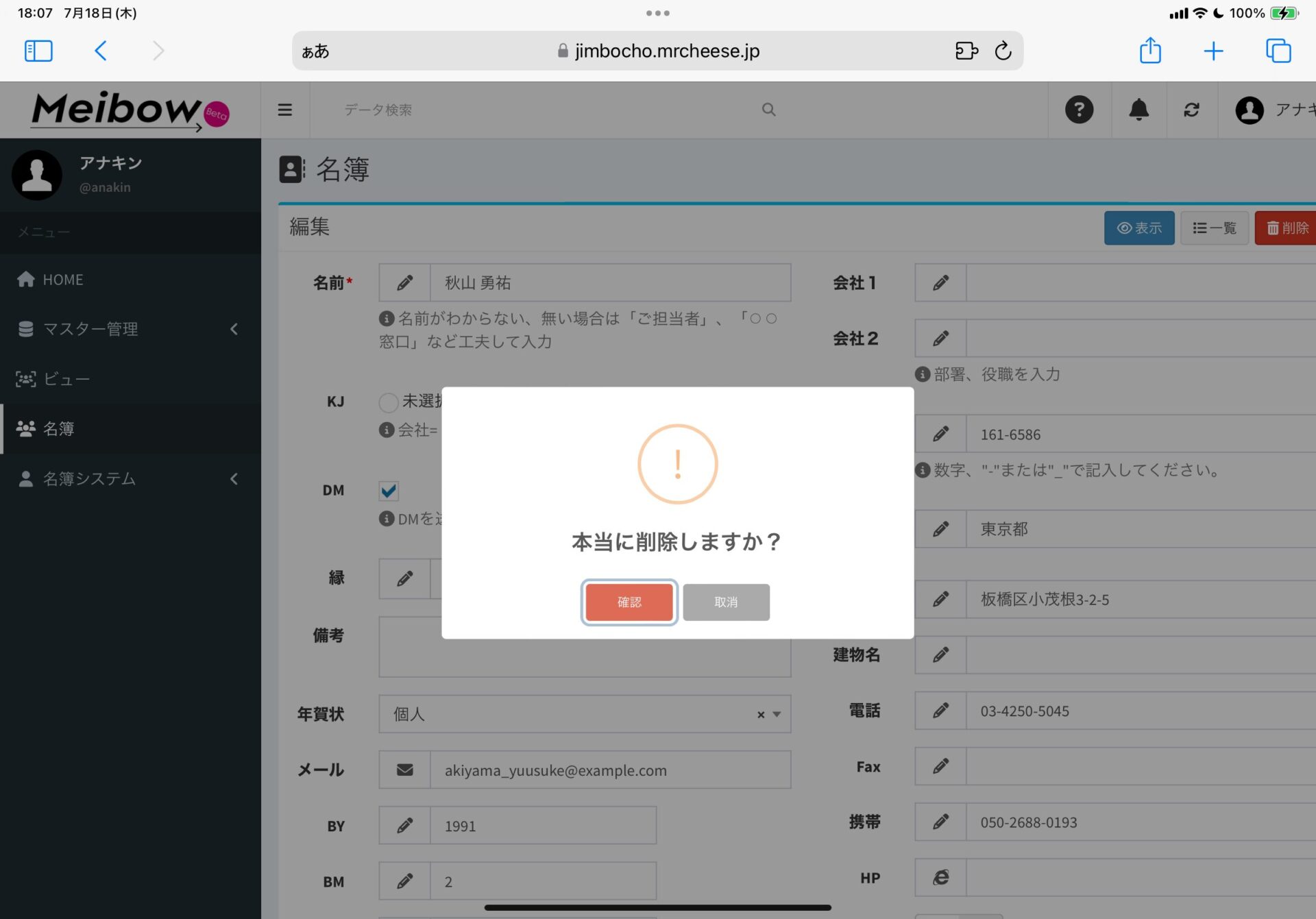Select 名簿 in the sidebar
The height and width of the screenshot is (919, 1316).
click(x=130, y=428)
